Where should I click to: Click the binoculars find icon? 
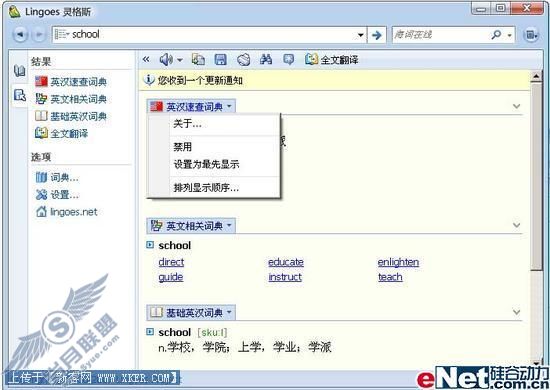coord(266,59)
